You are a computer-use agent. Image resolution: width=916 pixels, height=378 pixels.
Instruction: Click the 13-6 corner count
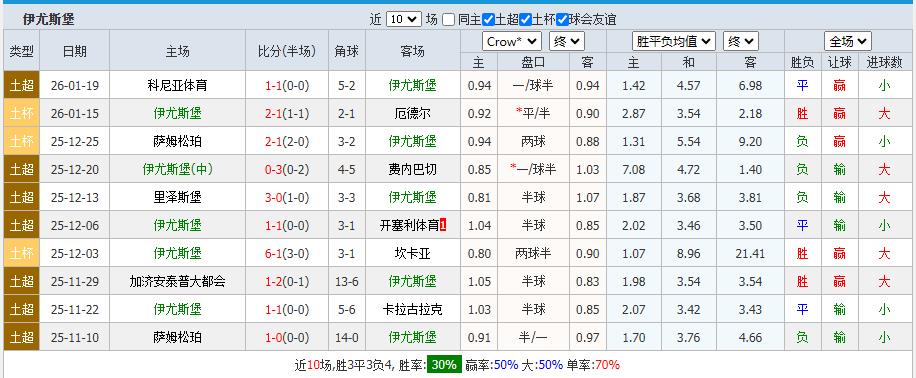pyautogui.click(x=346, y=282)
